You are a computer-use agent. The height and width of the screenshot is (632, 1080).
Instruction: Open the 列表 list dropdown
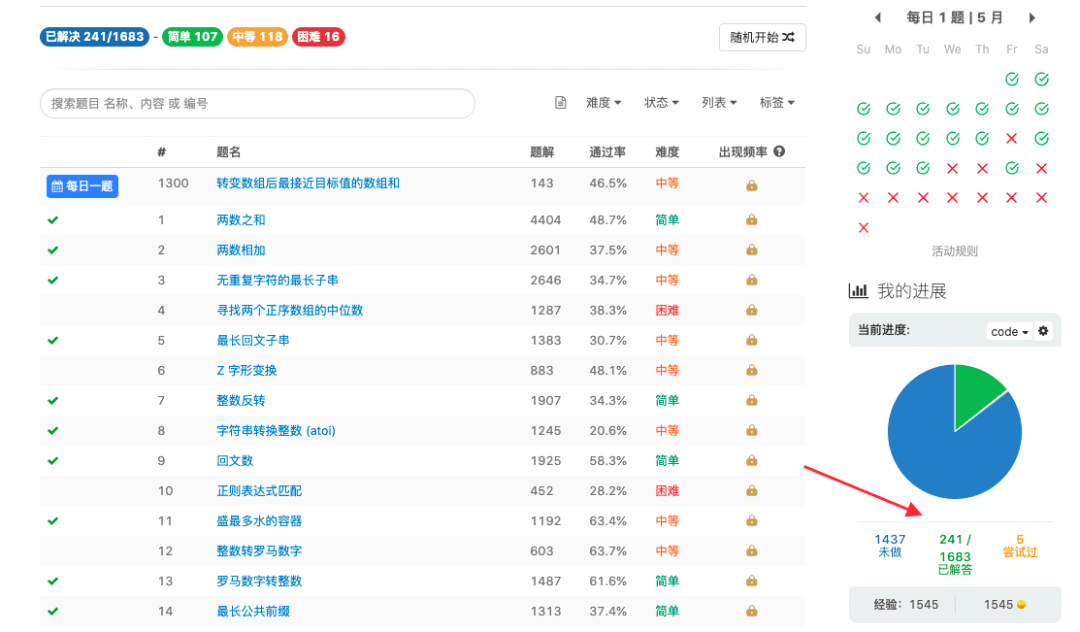(x=719, y=103)
